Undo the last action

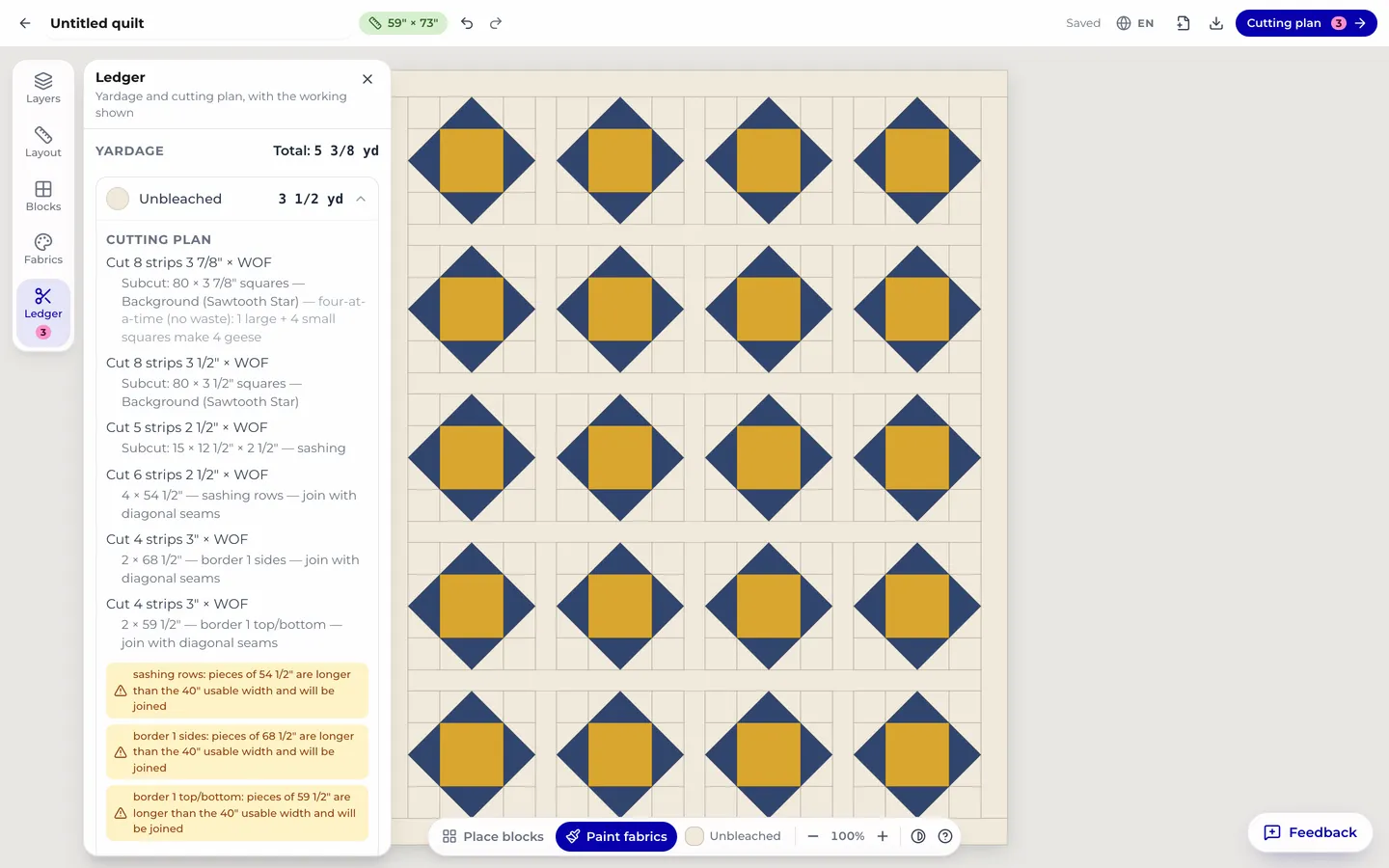click(x=467, y=23)
